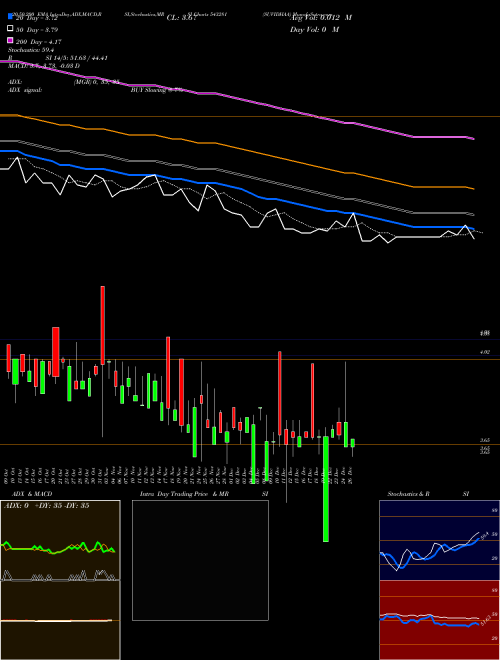500x660 pixels.
Task: Click the '09 Oct' date label
Action: pos(6,476)
